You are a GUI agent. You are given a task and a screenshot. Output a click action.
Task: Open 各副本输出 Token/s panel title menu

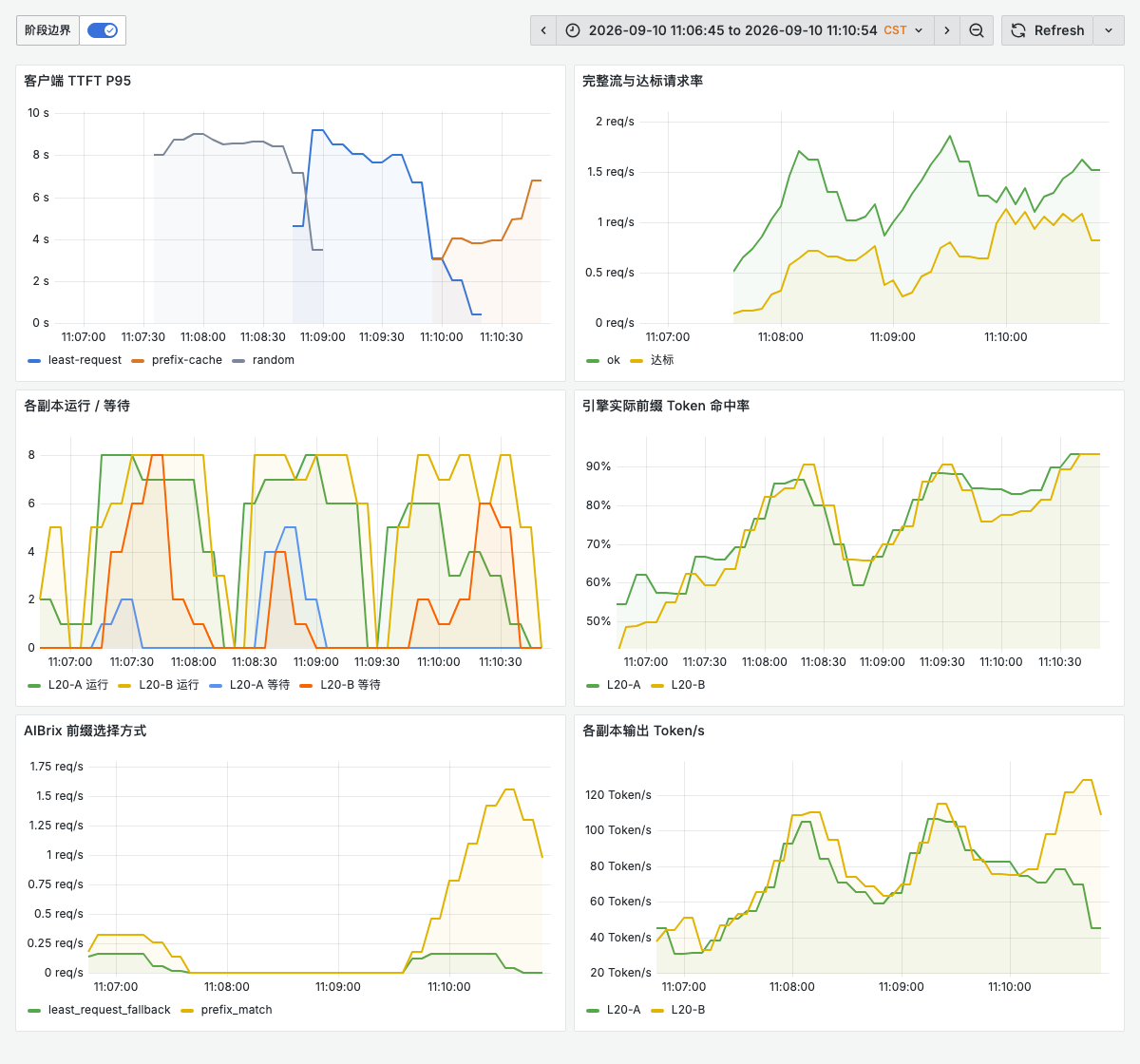pyautogui.click(x=643, y=731)
